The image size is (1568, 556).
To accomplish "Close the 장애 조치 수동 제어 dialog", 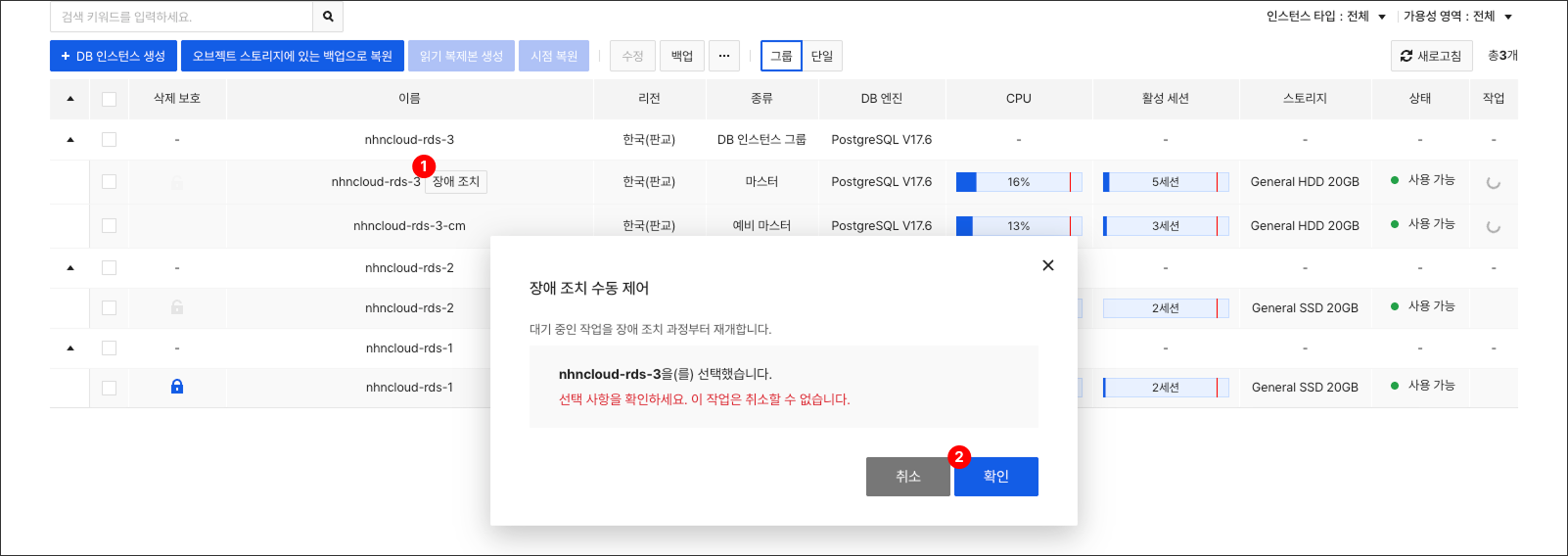I will (1048, 265).
